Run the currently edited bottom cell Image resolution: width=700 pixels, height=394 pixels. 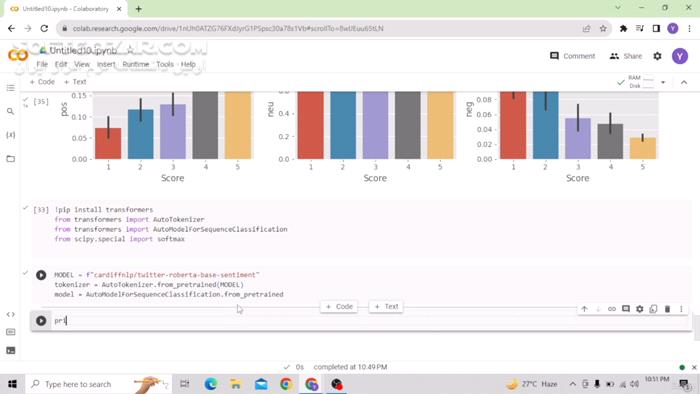[41, 320]
